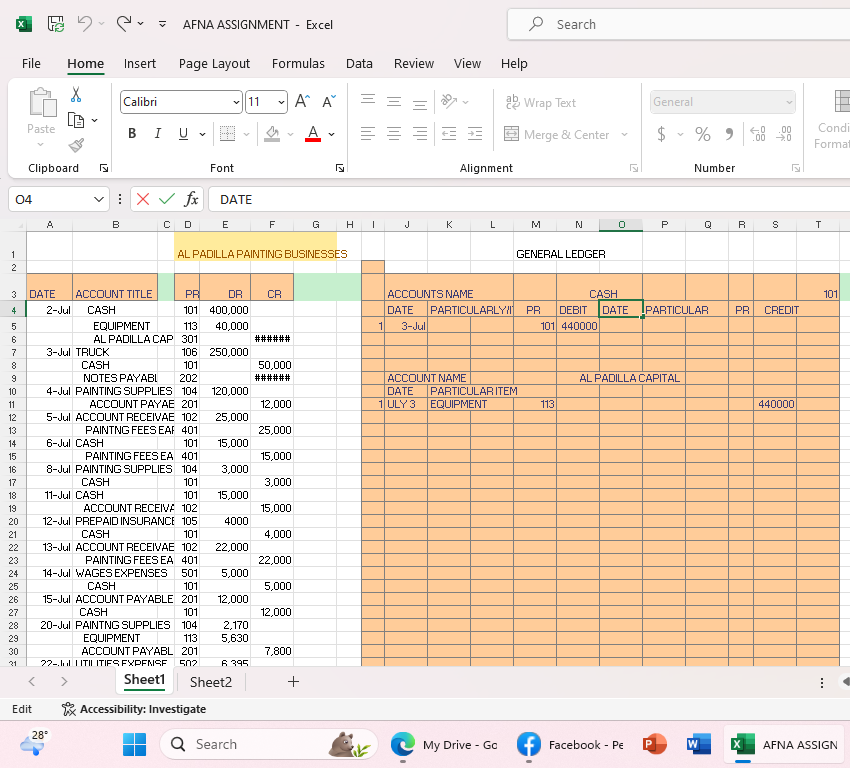This screenshot has height=768, width=850.
Task: Open Microsoft Edge on the taskbar
Action: [403, 744]
